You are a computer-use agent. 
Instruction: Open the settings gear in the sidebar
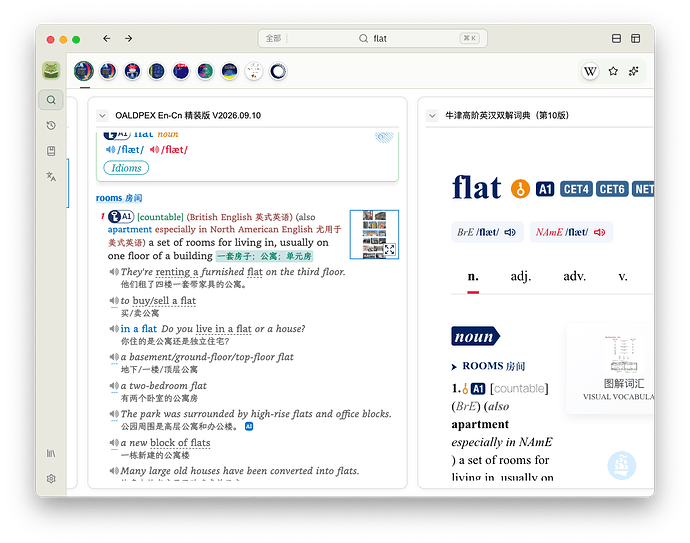(51, 479)
